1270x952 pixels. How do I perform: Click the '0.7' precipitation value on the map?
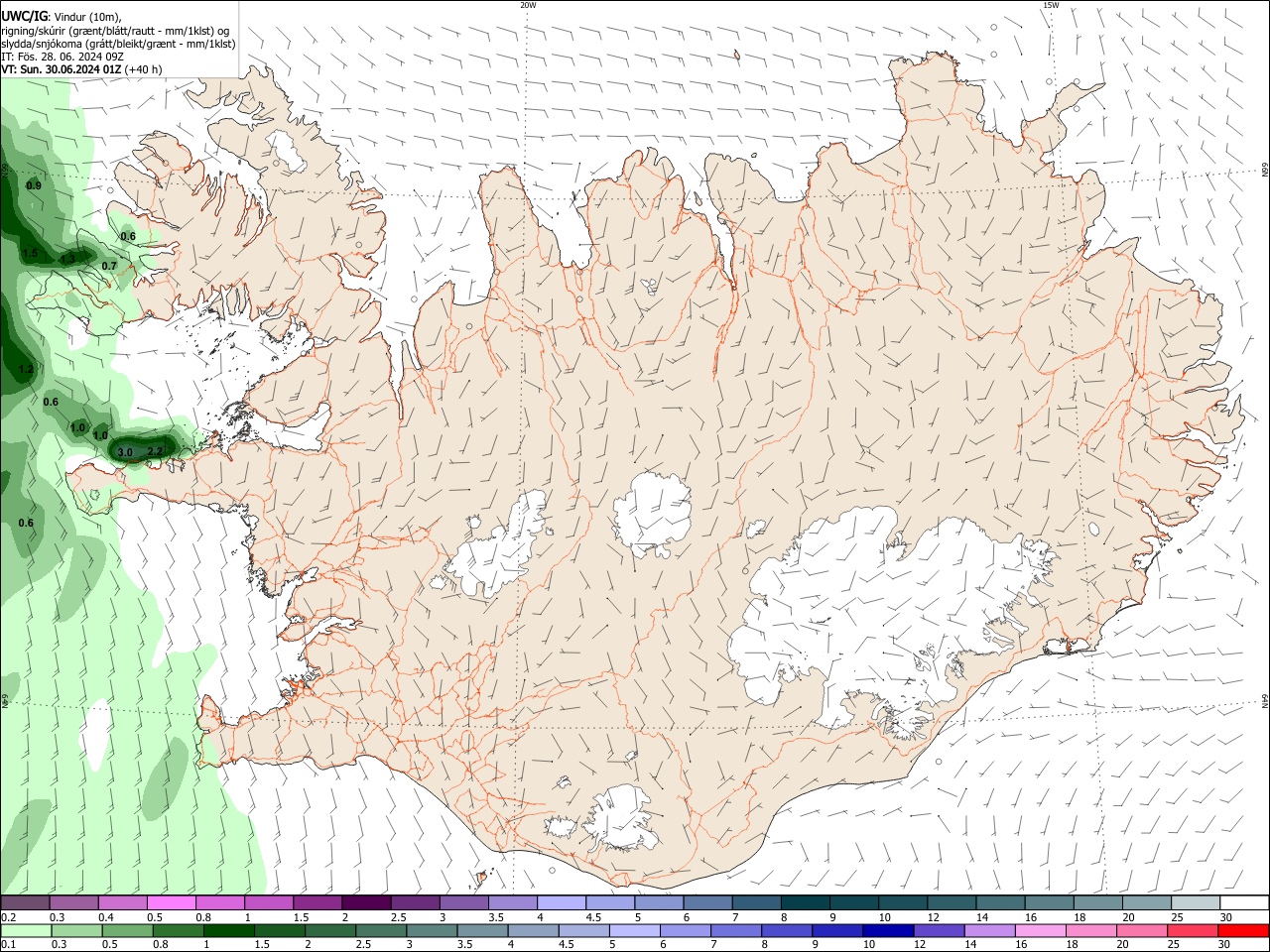pos(109,266)
